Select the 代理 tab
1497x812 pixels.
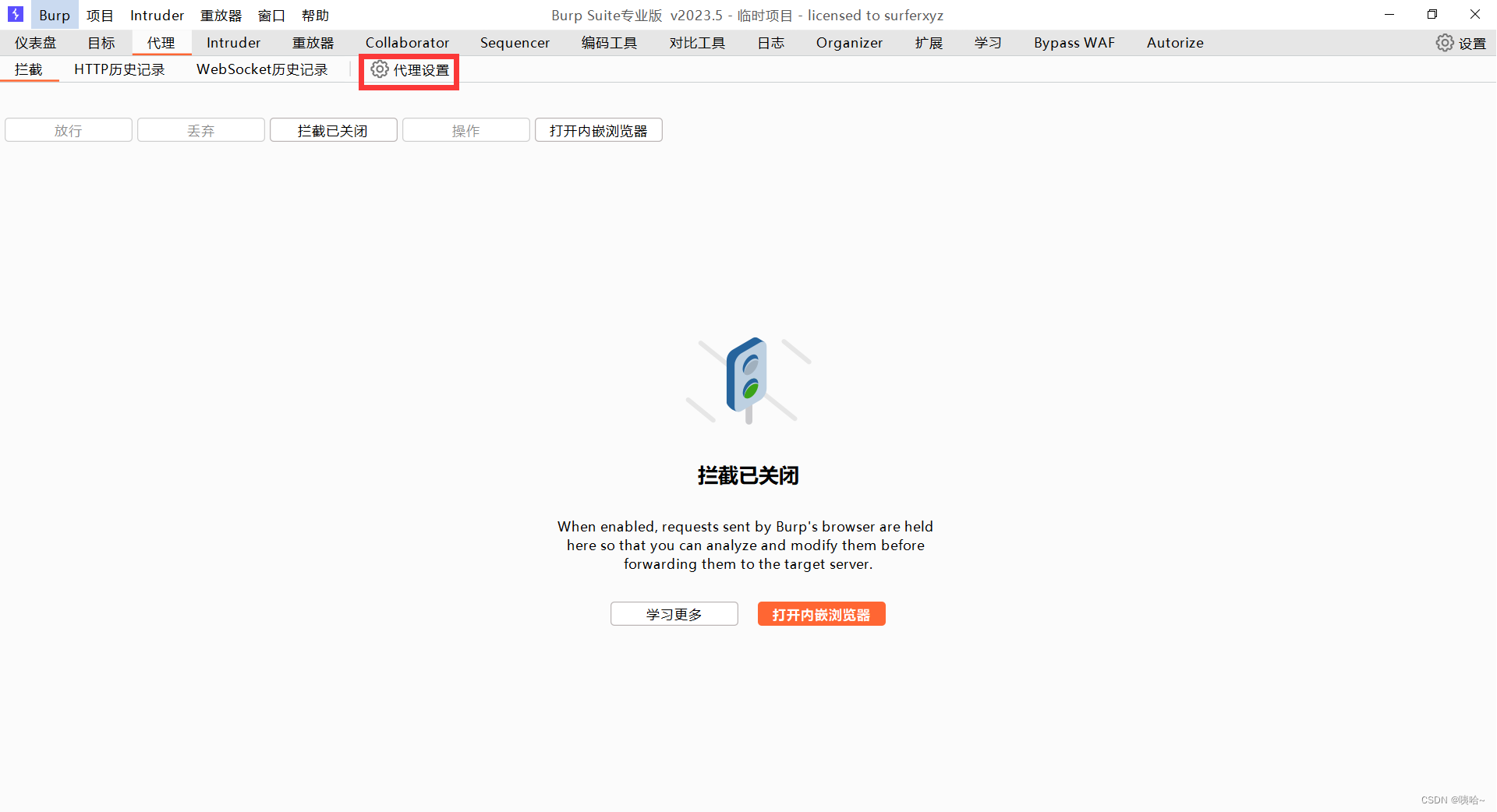pyautogui.click(x=161, y=43)
